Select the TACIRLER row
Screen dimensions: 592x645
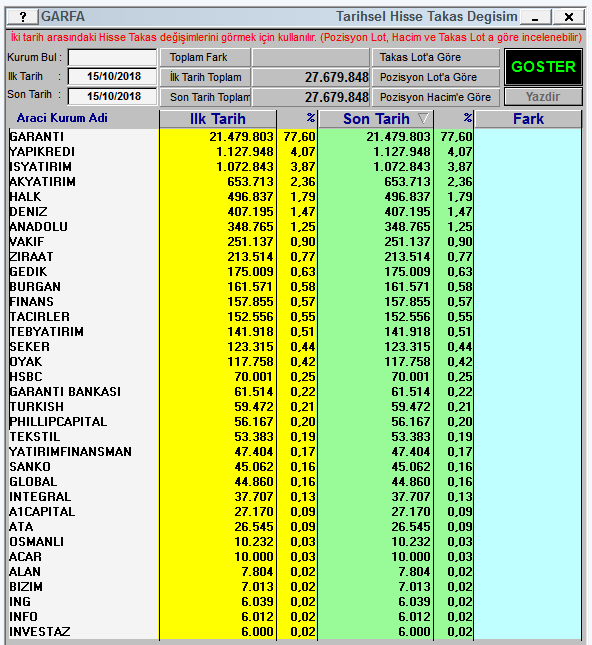tap(295, 317)
